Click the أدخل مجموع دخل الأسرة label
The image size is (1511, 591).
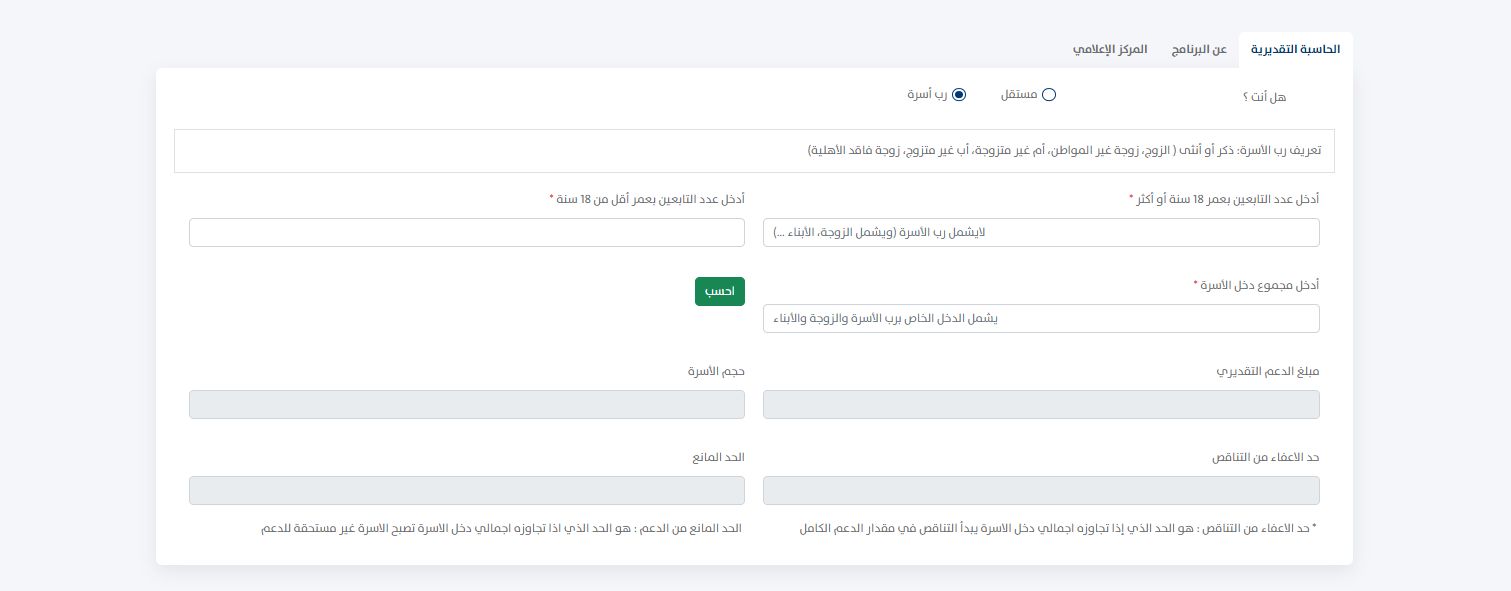click(x=1257, y=285)
